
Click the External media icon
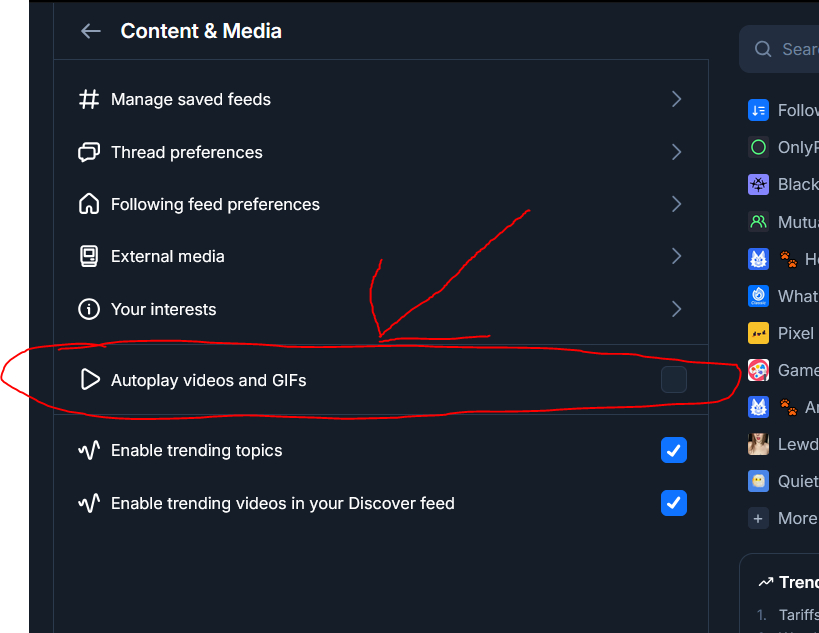(x=89, y=256)
